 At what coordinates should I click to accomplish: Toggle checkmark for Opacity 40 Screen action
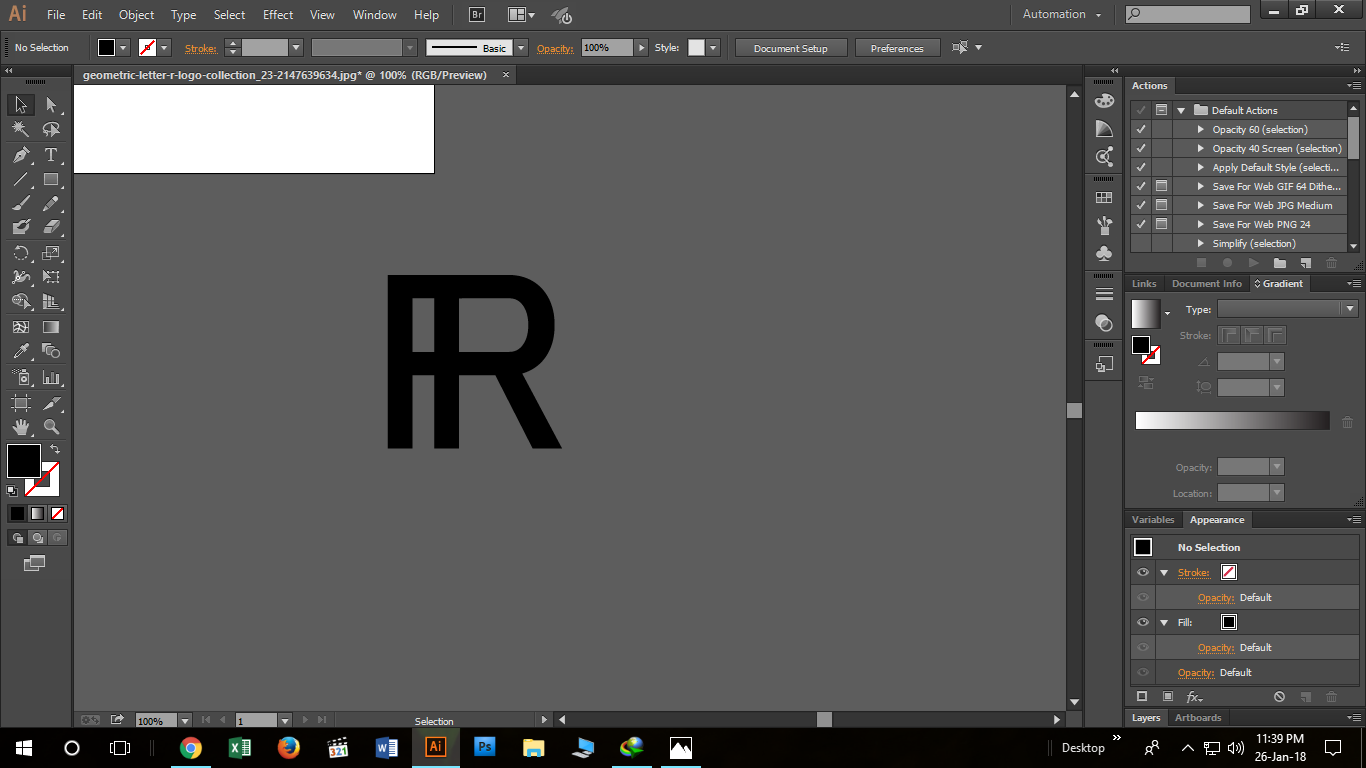(x=1141, y=148)
